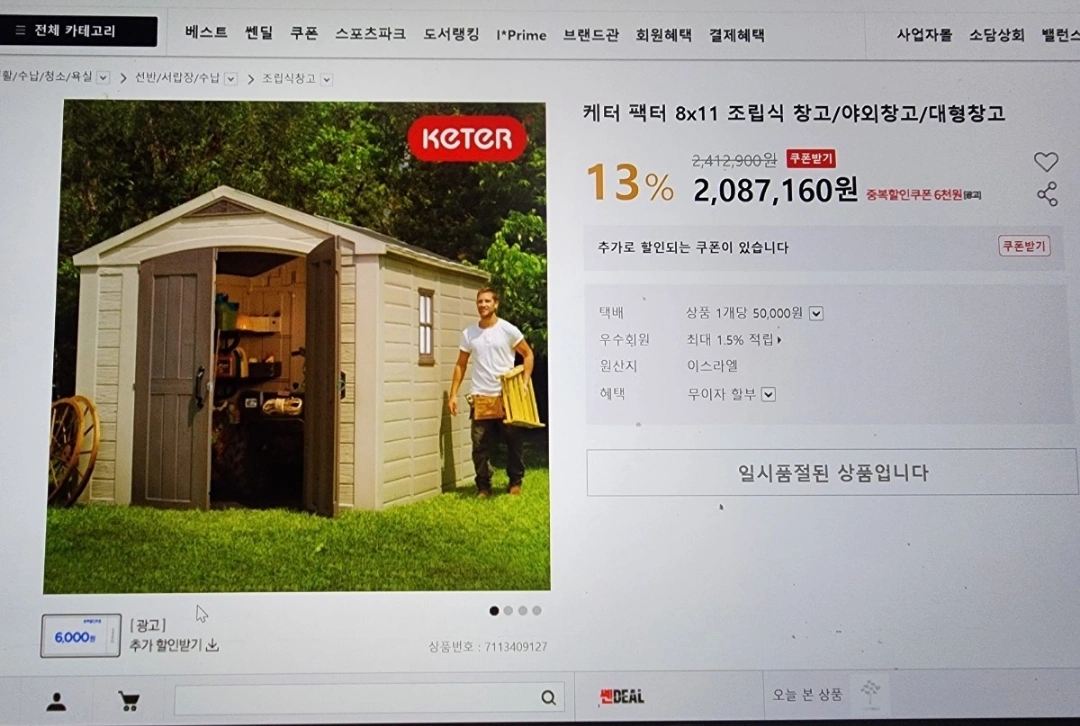Click the share icon below the heart
This screenshot has width=1080, height=726.
coord(1047,194)
